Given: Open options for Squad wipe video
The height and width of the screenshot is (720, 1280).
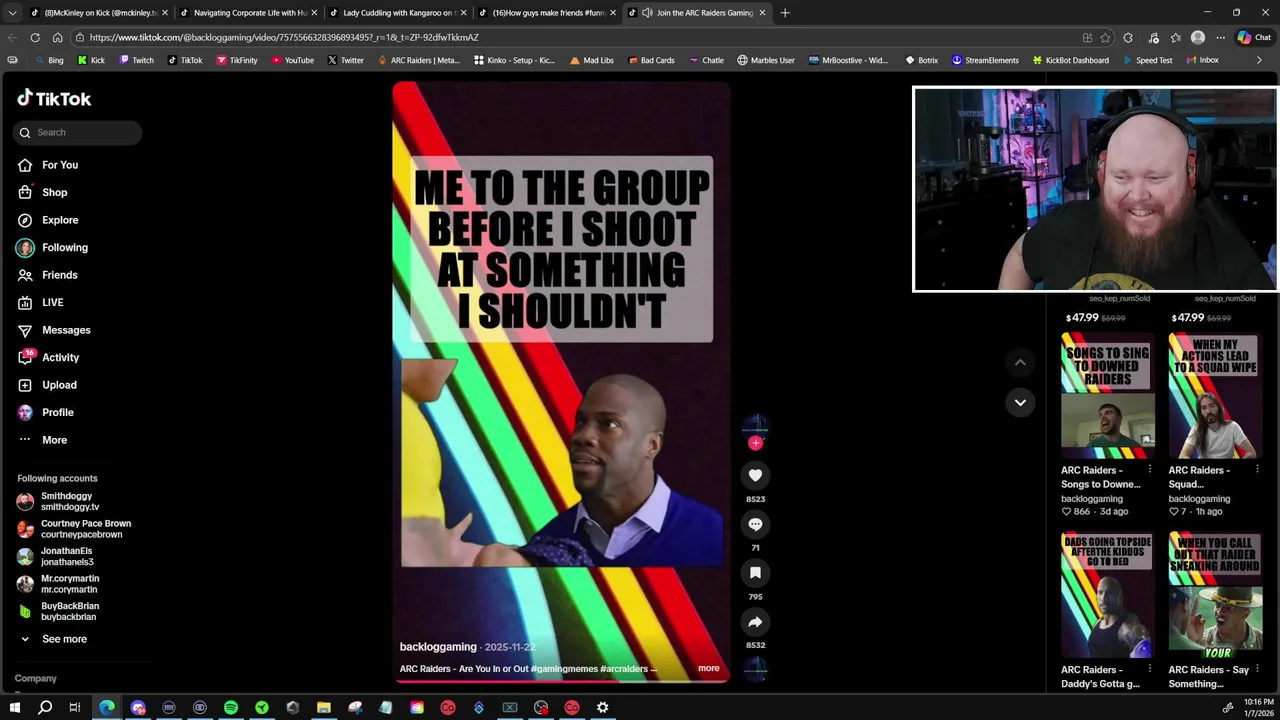Looking at the screenshot, I should coord(1256,470).
